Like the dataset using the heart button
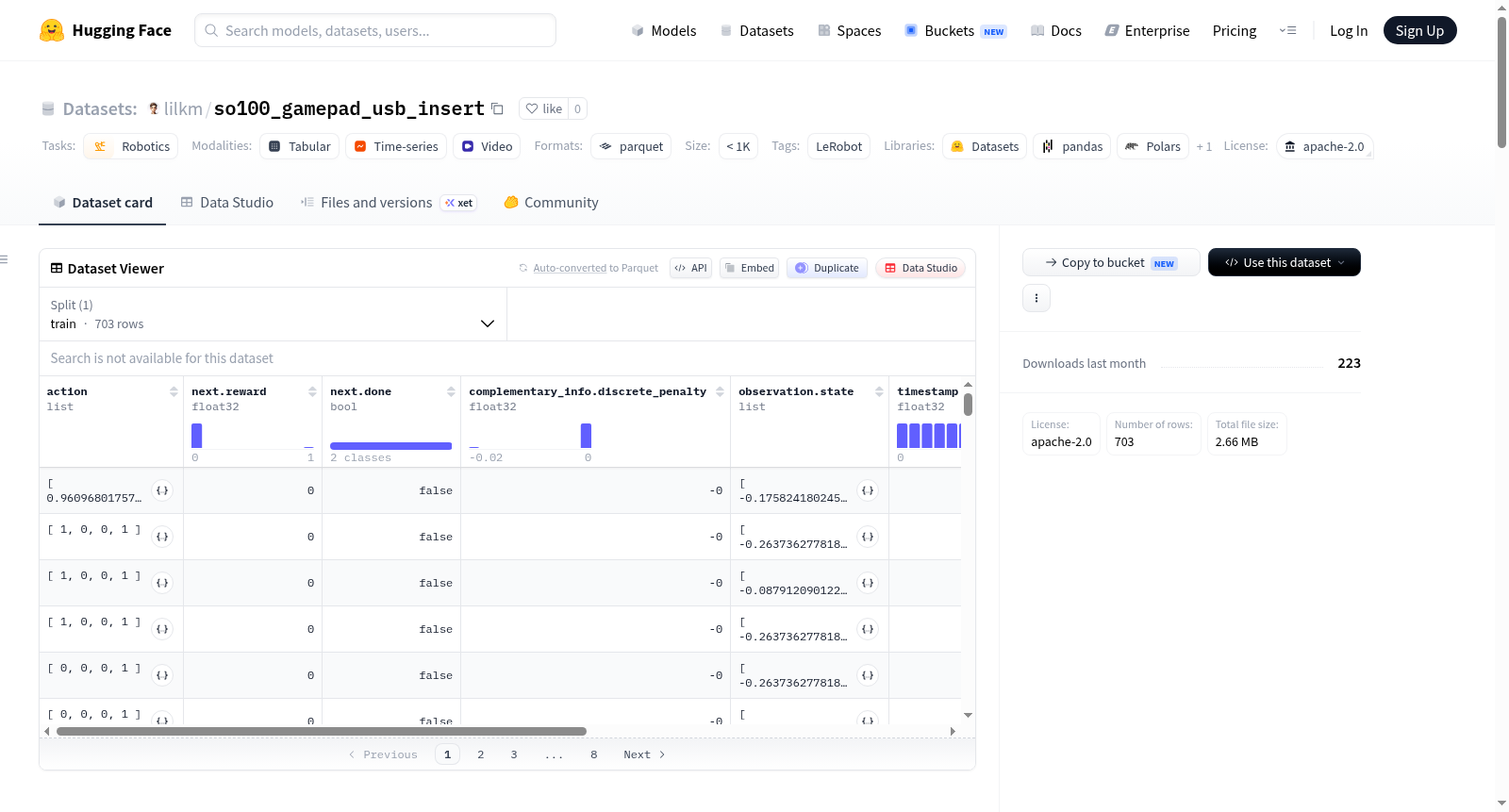The width and height of the screenshot is (1509, 812). pyautogui.click(x=544, y=108)
